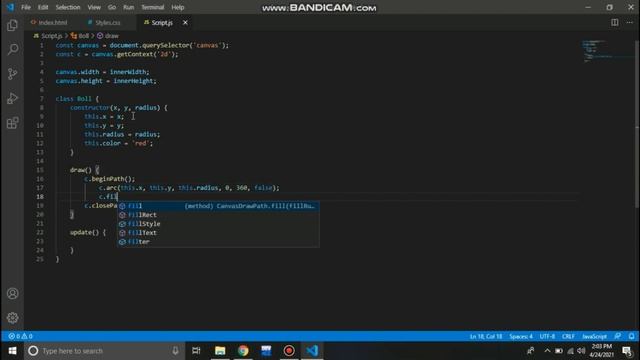The width and height of the screenshot is (640, 360).
Task: Open the Help menu
Action: 178,7
